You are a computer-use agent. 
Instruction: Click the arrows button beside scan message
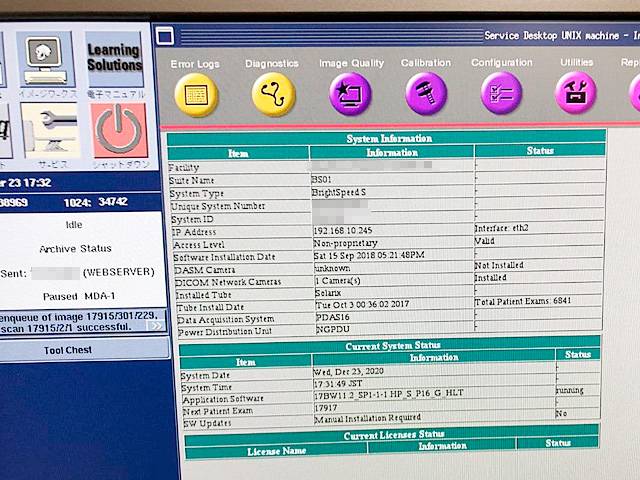[156, 326]
